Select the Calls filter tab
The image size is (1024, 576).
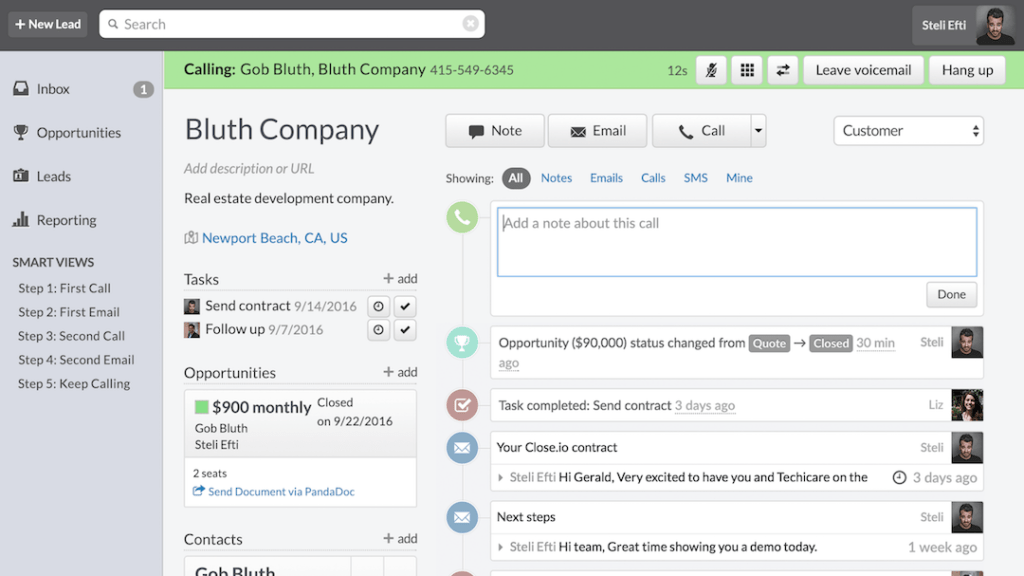click(x=653, y=177)
